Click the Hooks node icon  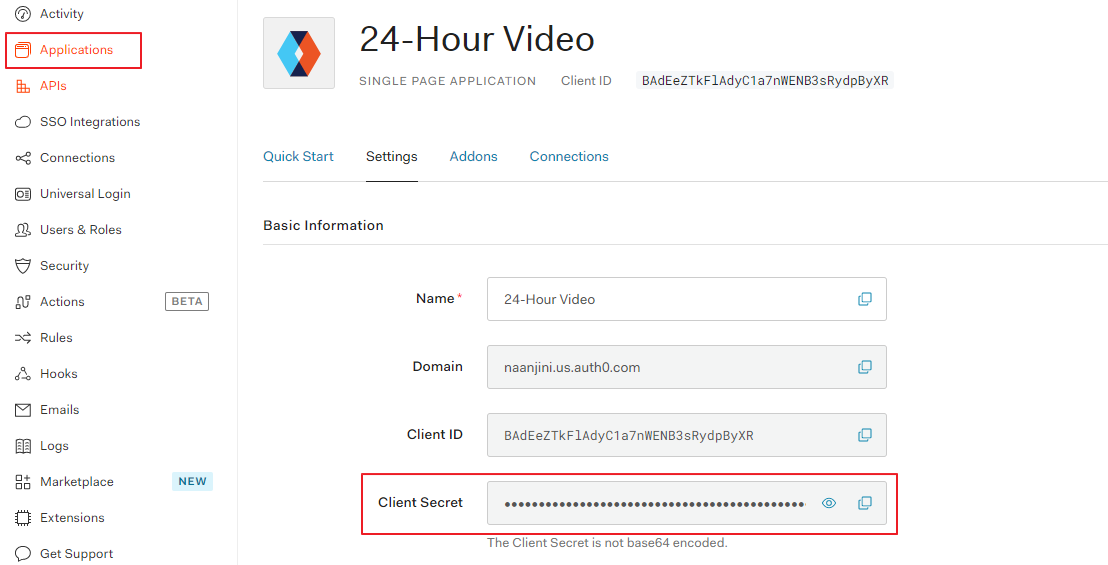click(x=23, y=374)
